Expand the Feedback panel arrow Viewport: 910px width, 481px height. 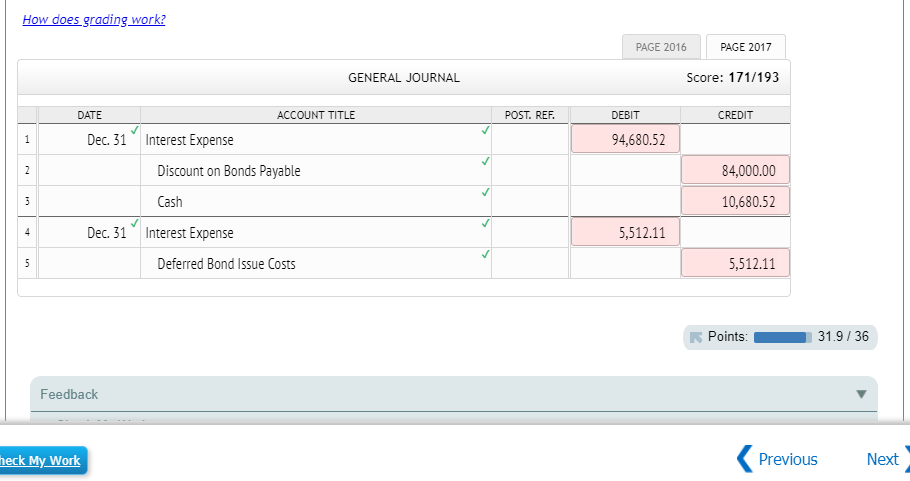[861, 395]
